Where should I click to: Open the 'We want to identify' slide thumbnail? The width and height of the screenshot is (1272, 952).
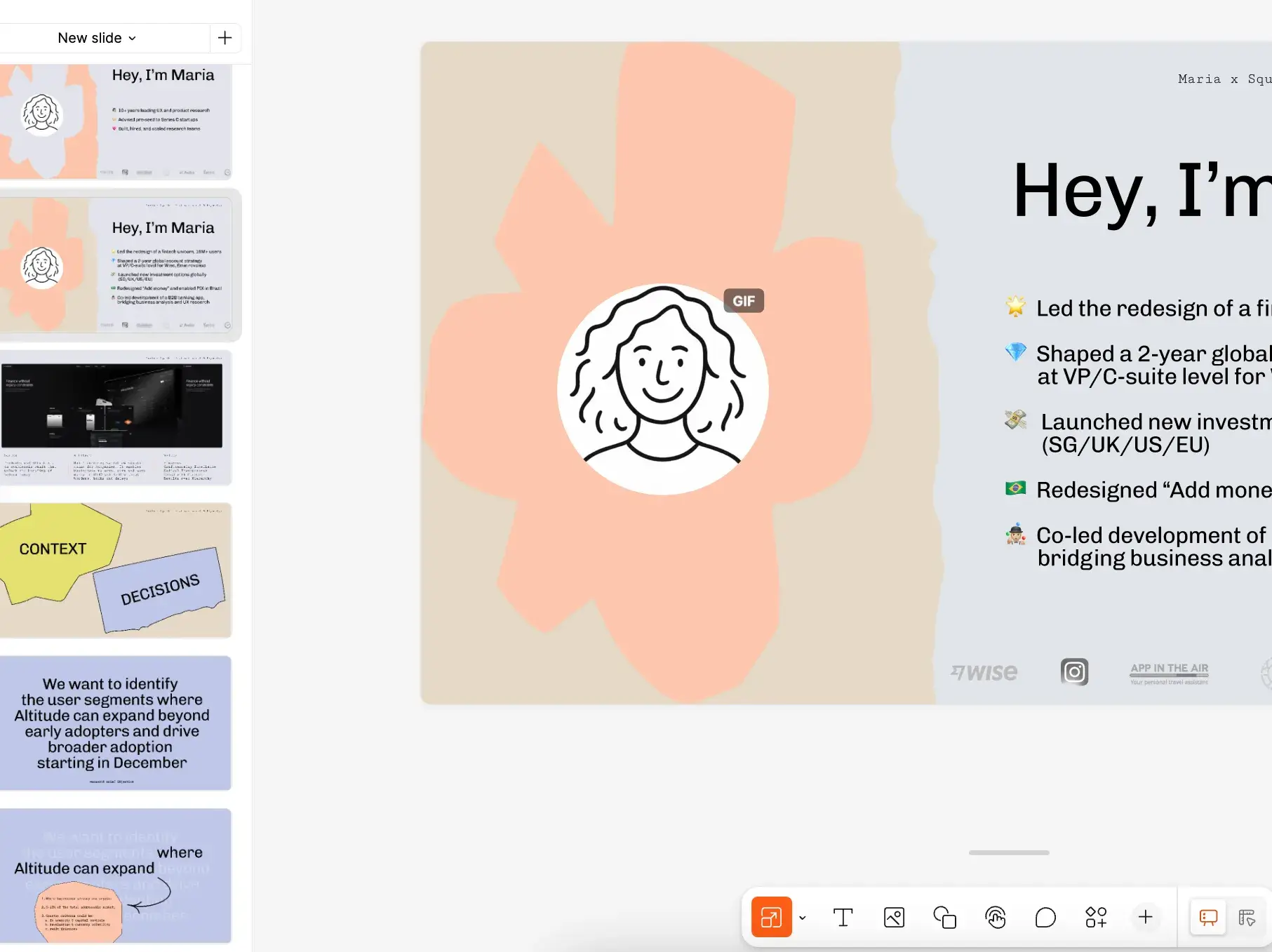pos(116,723)
